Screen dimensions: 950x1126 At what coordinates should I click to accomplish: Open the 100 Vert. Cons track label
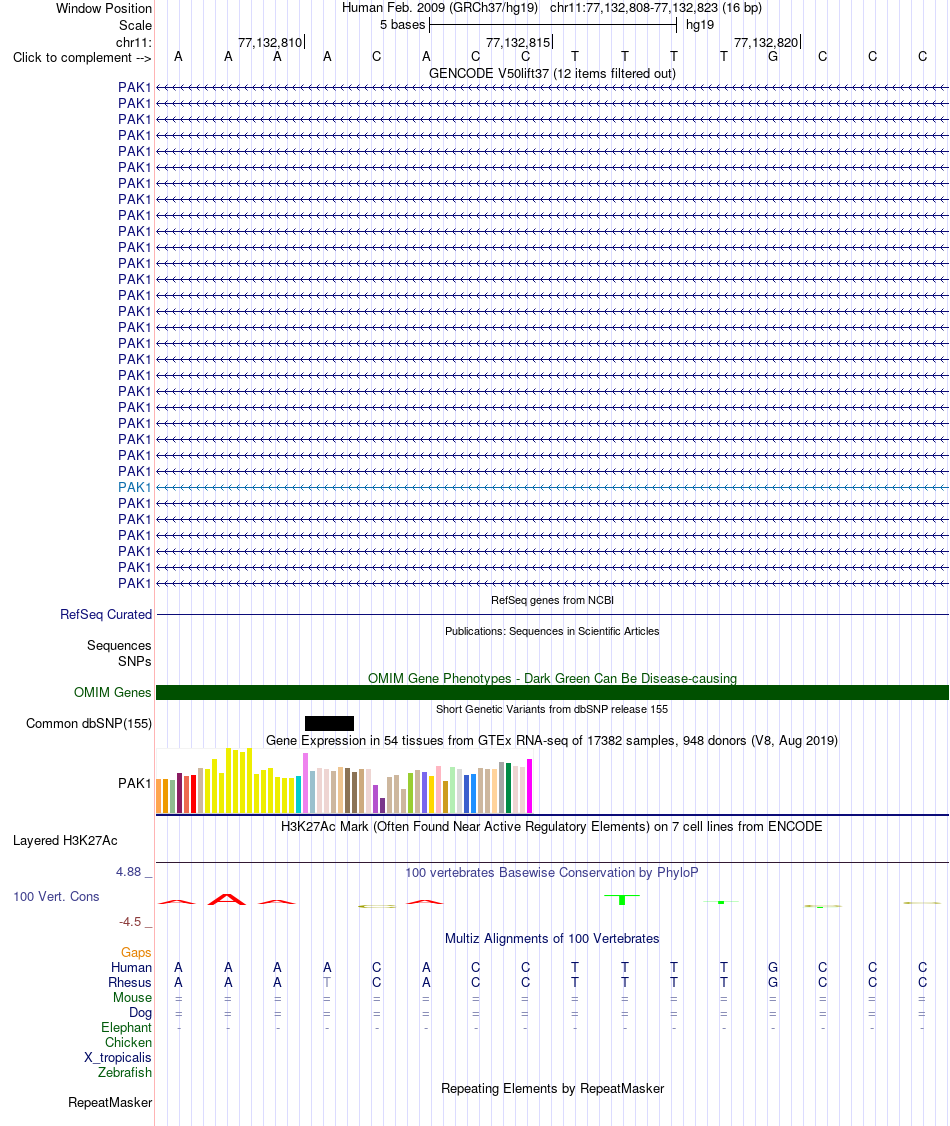click(56, 896)
